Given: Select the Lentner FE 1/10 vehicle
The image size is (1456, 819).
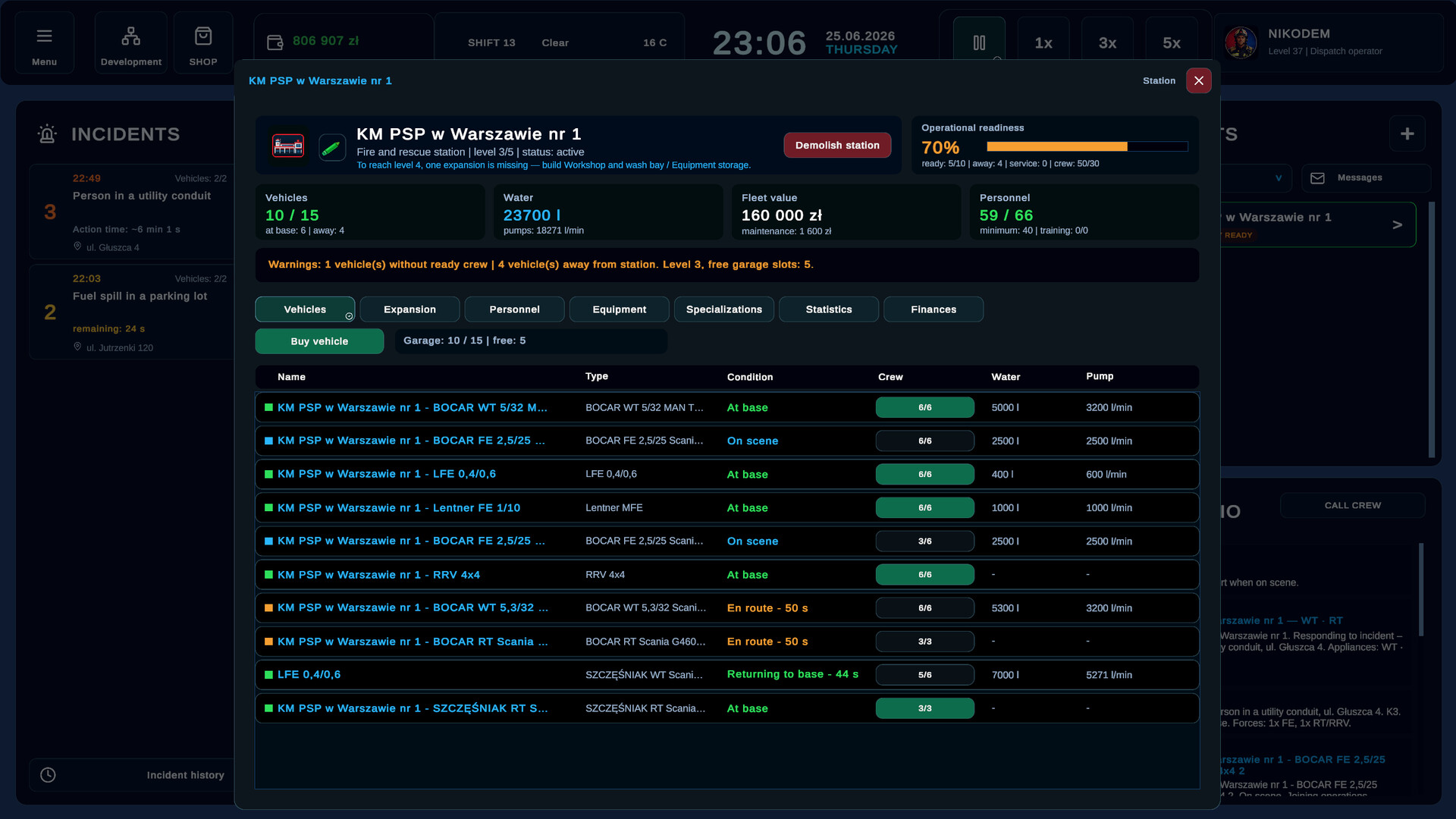Looking at the screenshot, I should click(726, 507).
